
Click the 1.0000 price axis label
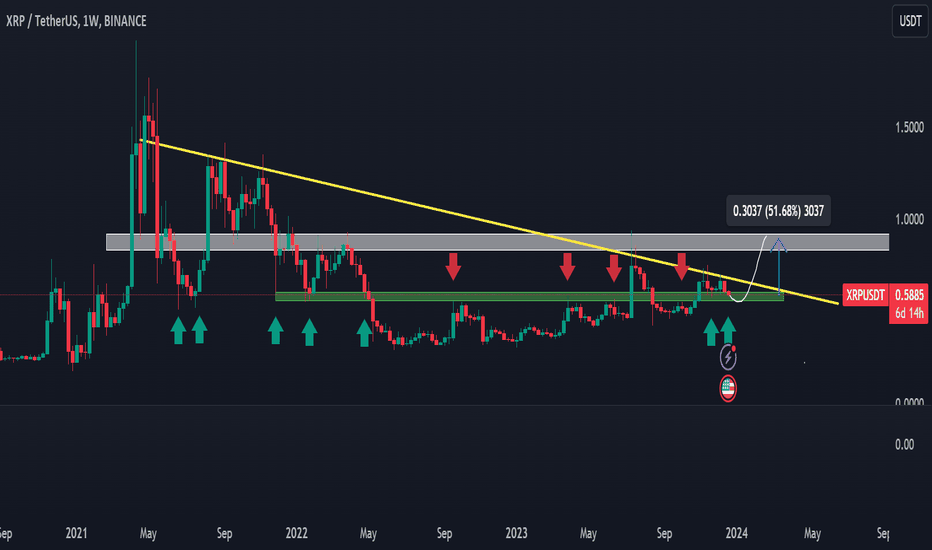(909, 219)
